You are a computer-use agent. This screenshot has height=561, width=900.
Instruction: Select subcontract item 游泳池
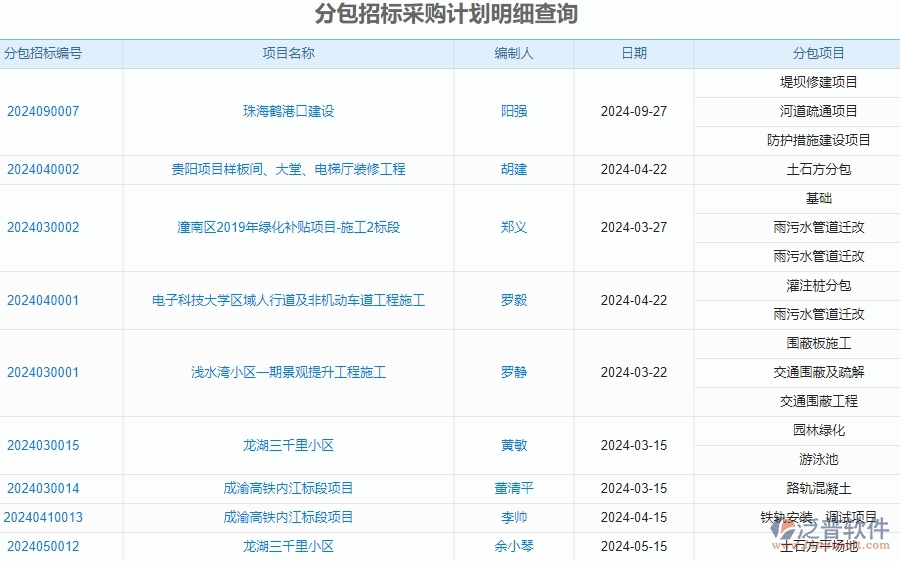(x=818, y=459)
